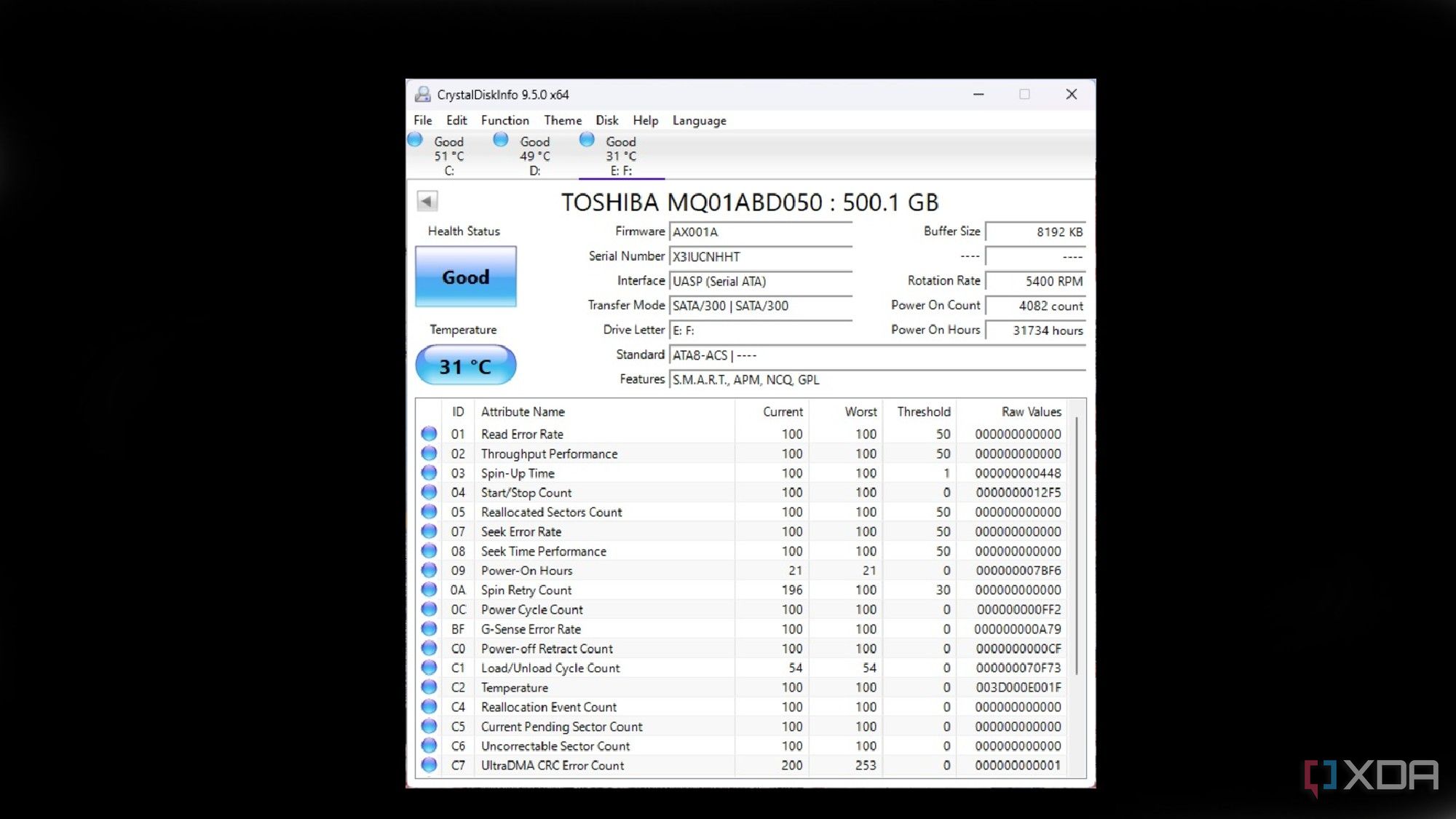Switch to the 51 °C C: disk tab
Image resolution: width=1456 pixels, height=819 pixels.
pos(449,156)
